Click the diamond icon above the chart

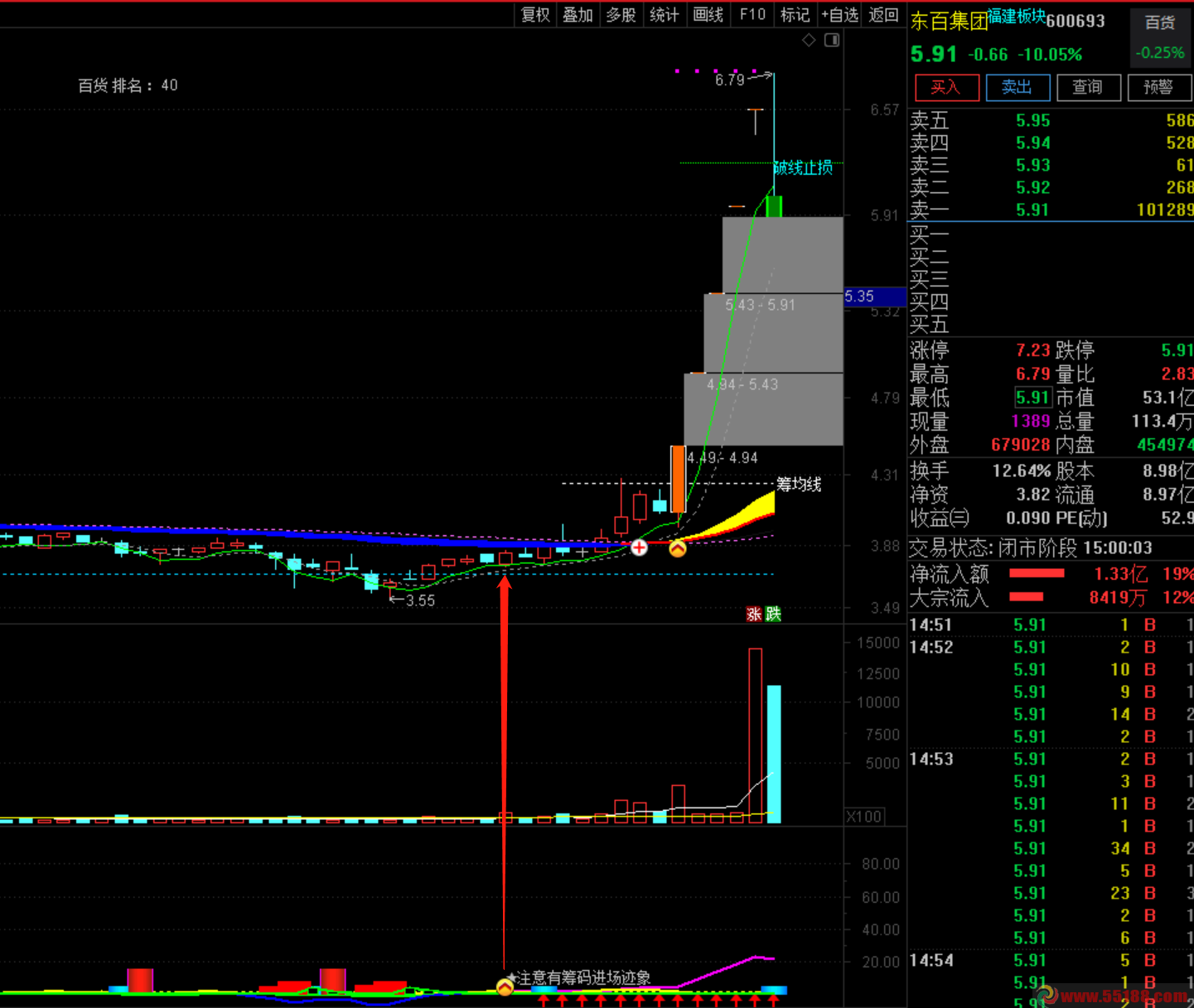(809, 40)
